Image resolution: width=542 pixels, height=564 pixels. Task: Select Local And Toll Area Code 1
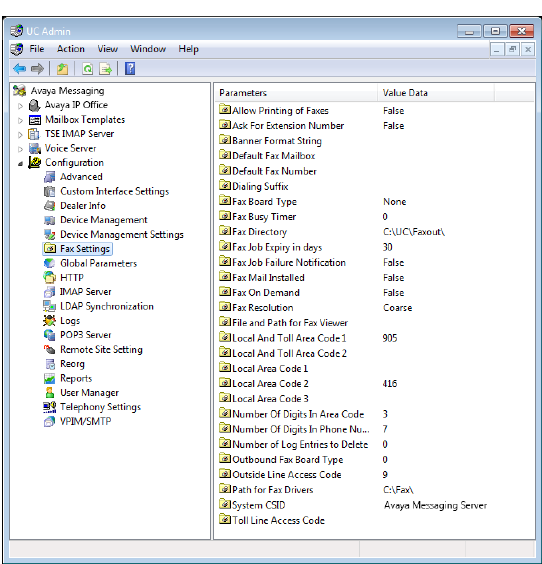283,338
